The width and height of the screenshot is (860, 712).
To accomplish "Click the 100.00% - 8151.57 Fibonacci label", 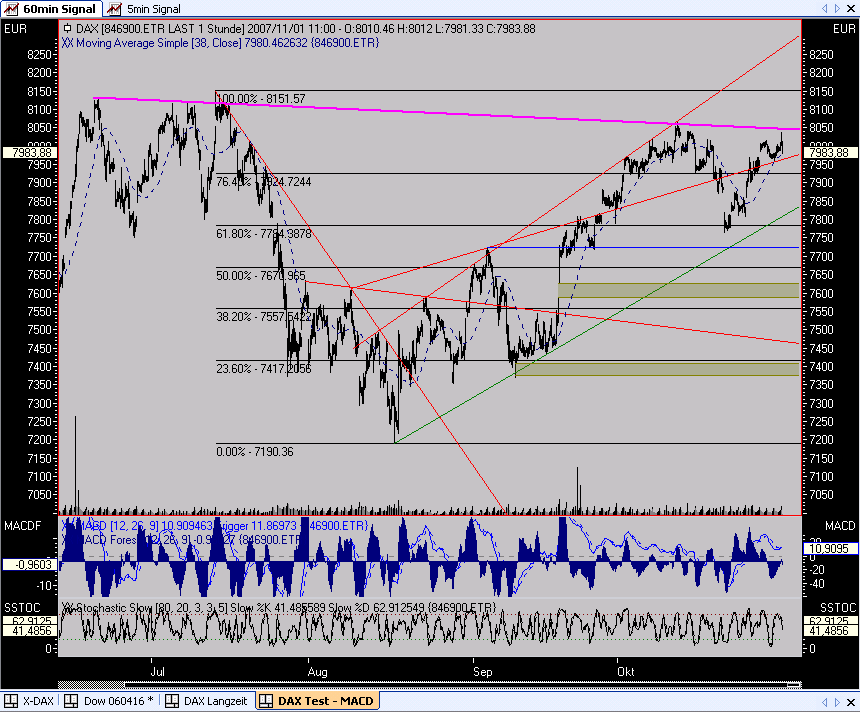I will [262, 99].
